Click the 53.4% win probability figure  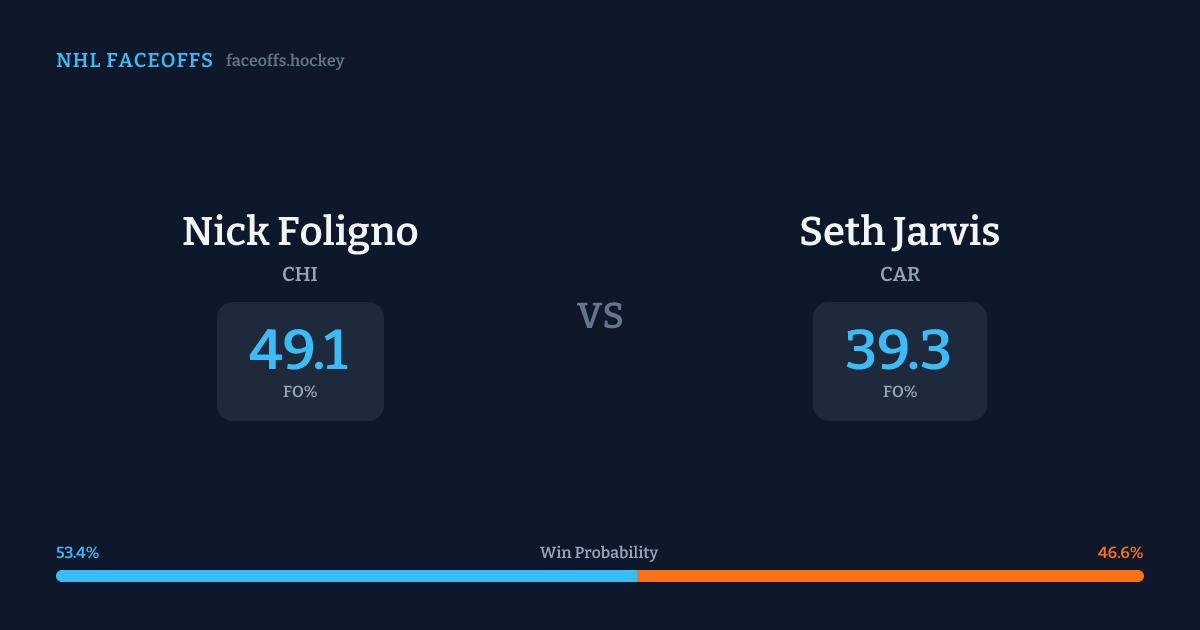pos(77,553)
